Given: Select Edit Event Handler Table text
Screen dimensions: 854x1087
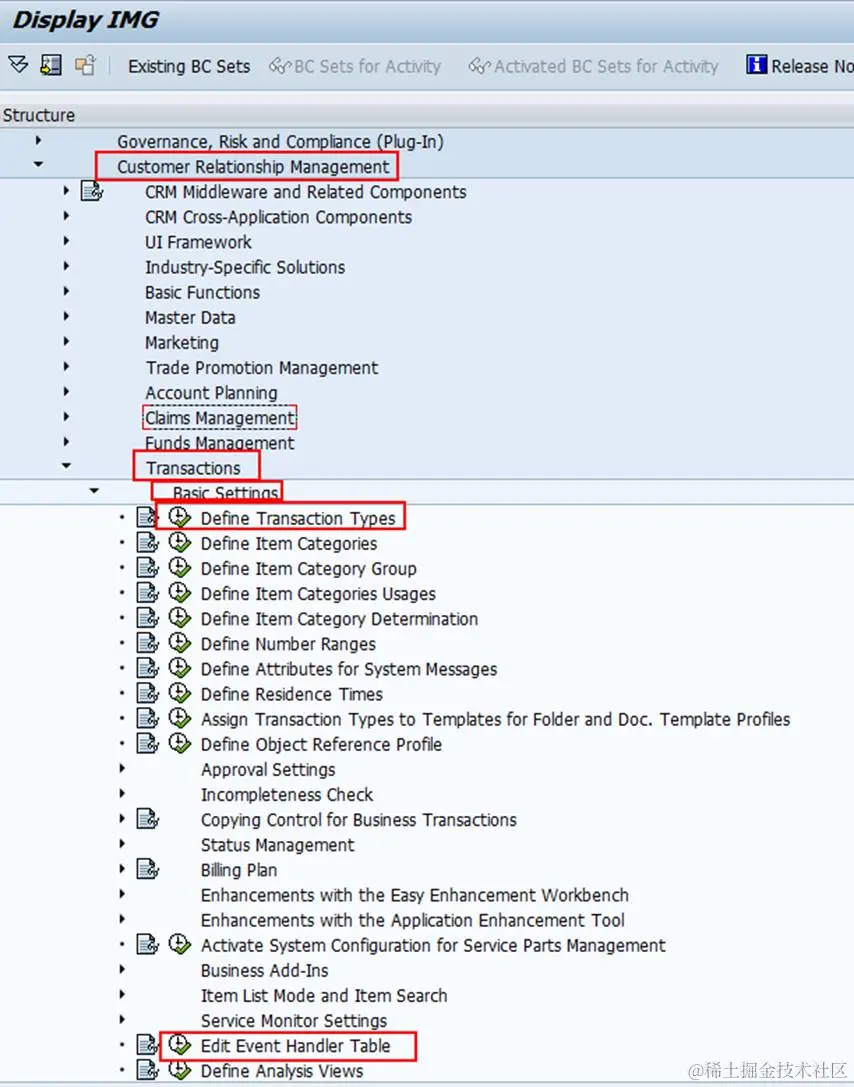Looking at the screenshot, I should 295,1045.
